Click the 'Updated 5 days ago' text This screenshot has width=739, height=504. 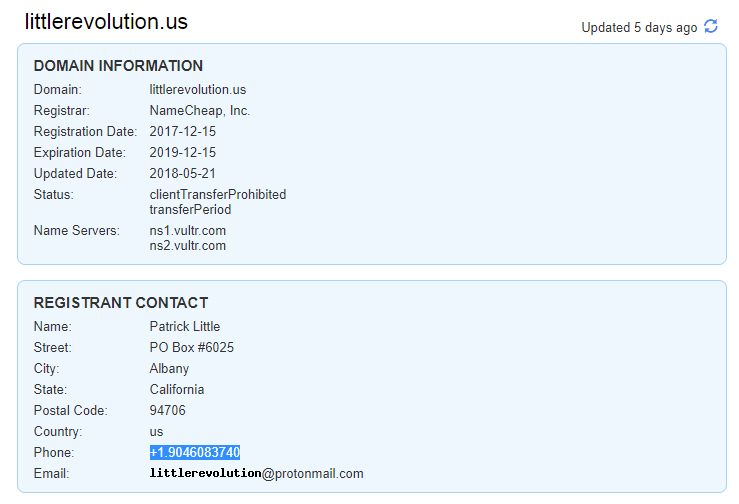pyautogui.click(x=639, y=28)
